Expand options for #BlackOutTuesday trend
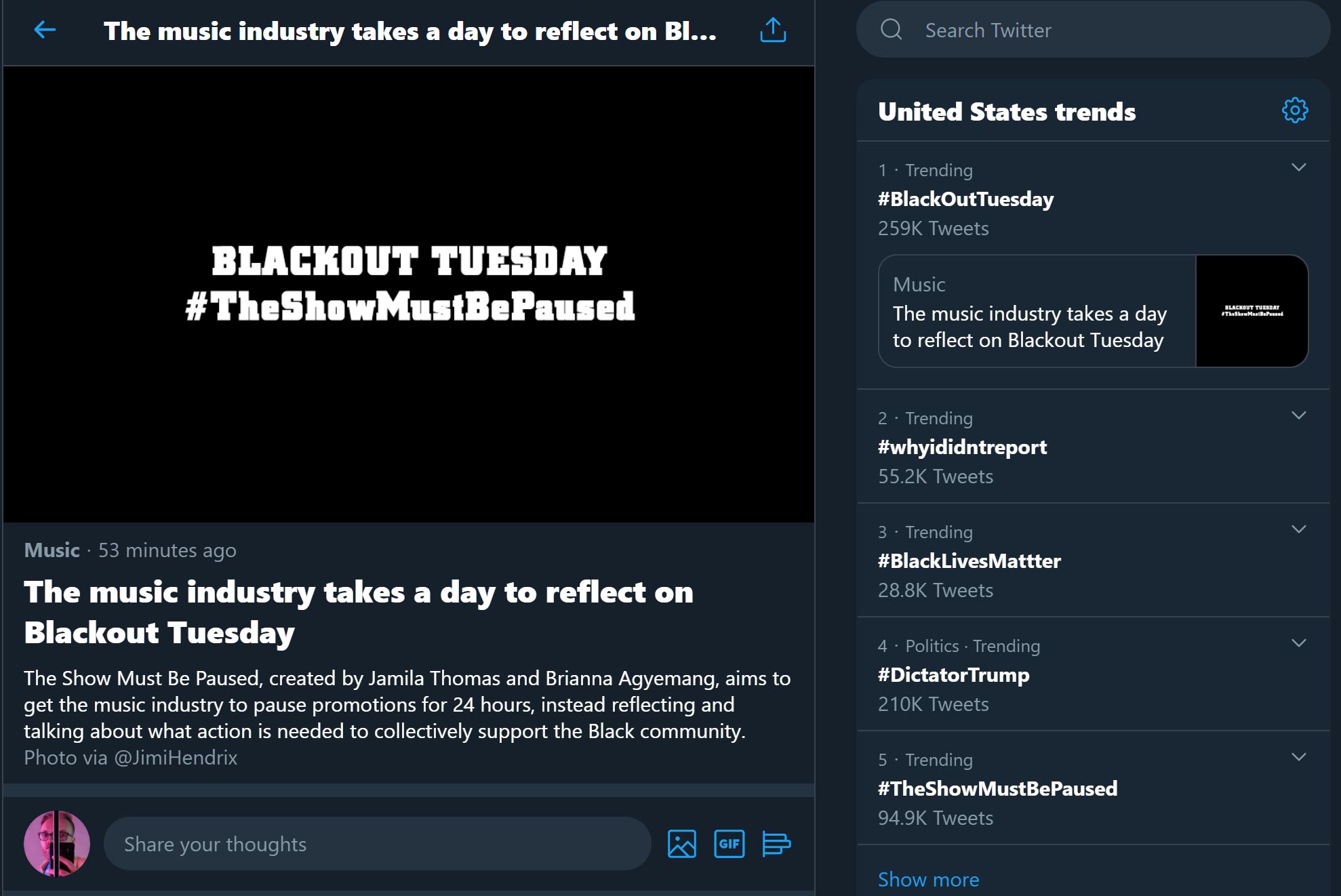The height and width of the screenshot is (896, 1341). [x=1298, y=167]
